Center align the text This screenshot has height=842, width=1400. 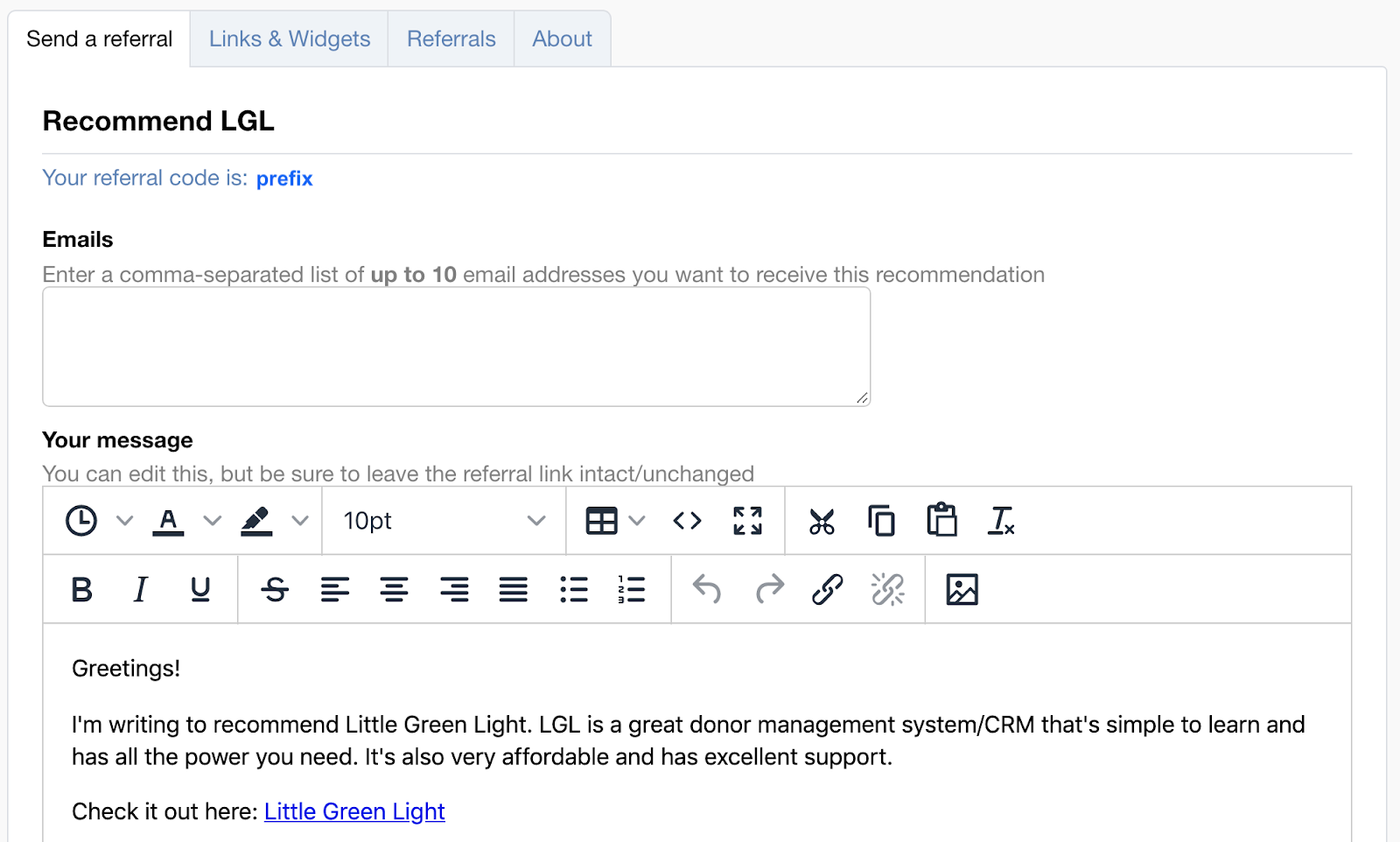[x=395, y=590]
